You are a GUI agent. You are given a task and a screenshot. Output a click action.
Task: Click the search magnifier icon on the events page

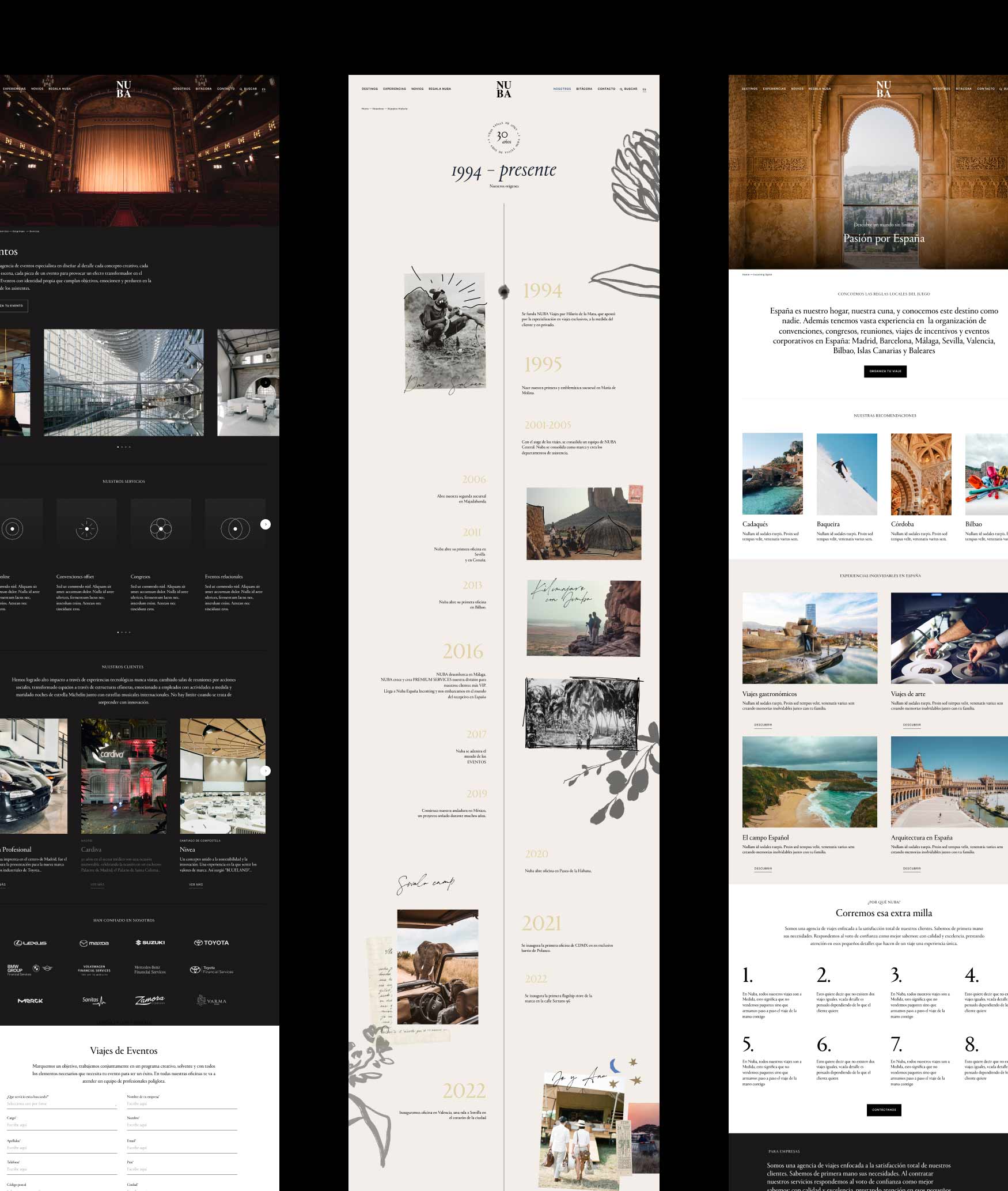(x=241, y=89)
